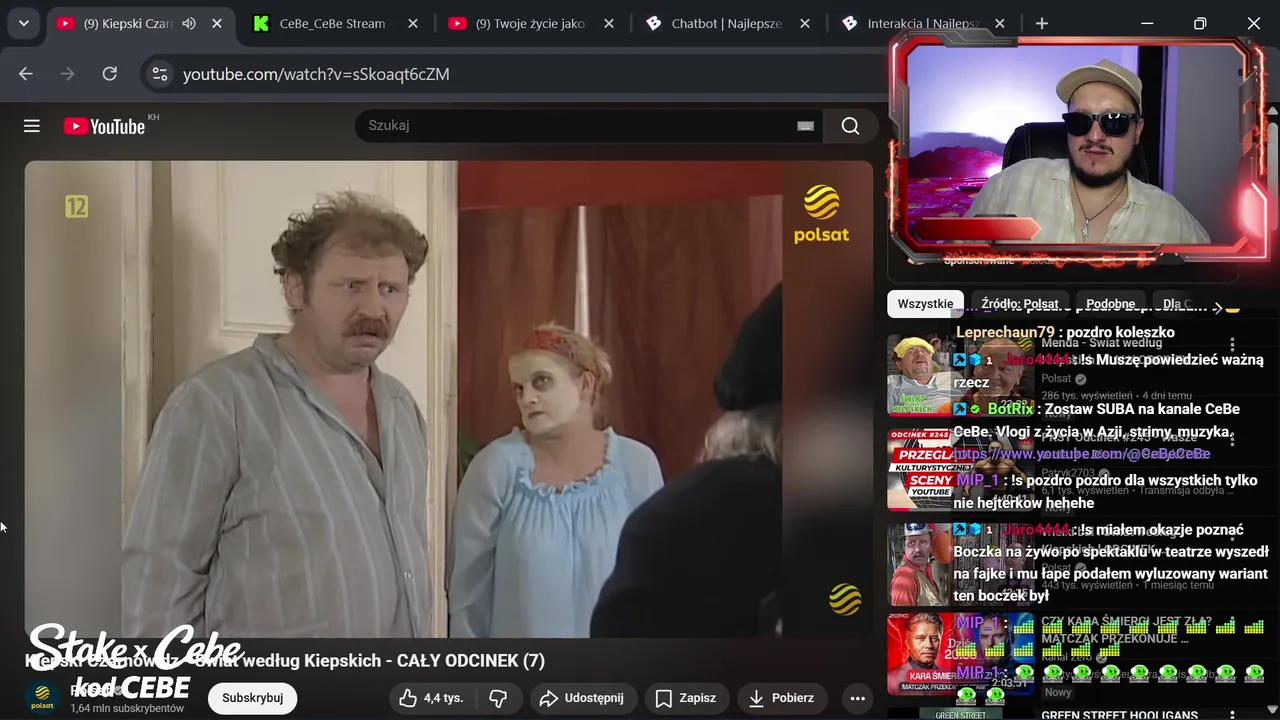Close the CeBe_CeBe Stream tab
Screen dimensions: 1280x720
pyautogui.click(x=412, y=23)
